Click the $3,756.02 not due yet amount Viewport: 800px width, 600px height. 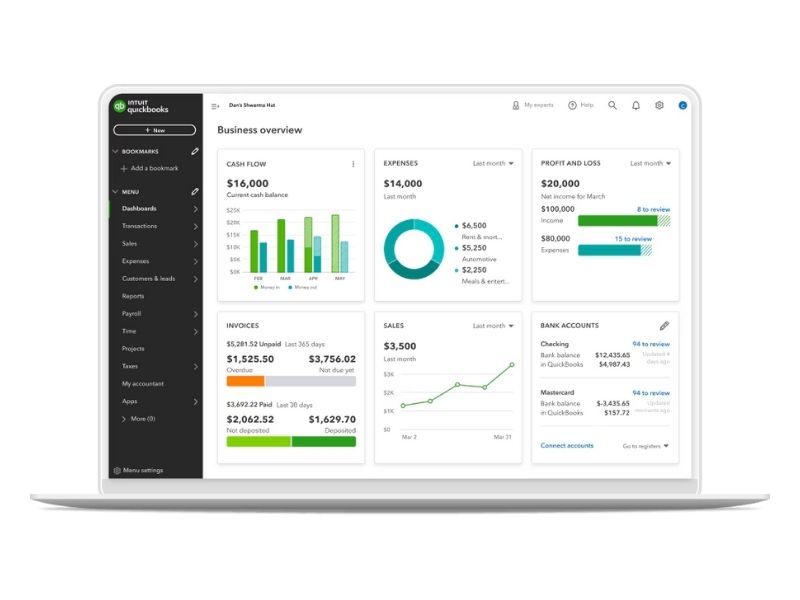pos(332,359)
